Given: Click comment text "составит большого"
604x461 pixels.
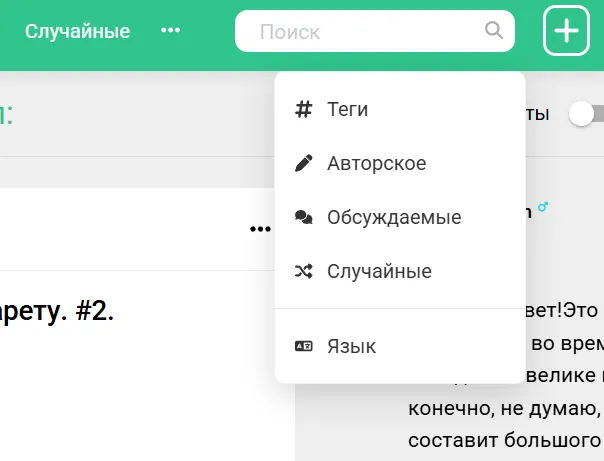Looking at the screenshot, I should coord(504,440).
